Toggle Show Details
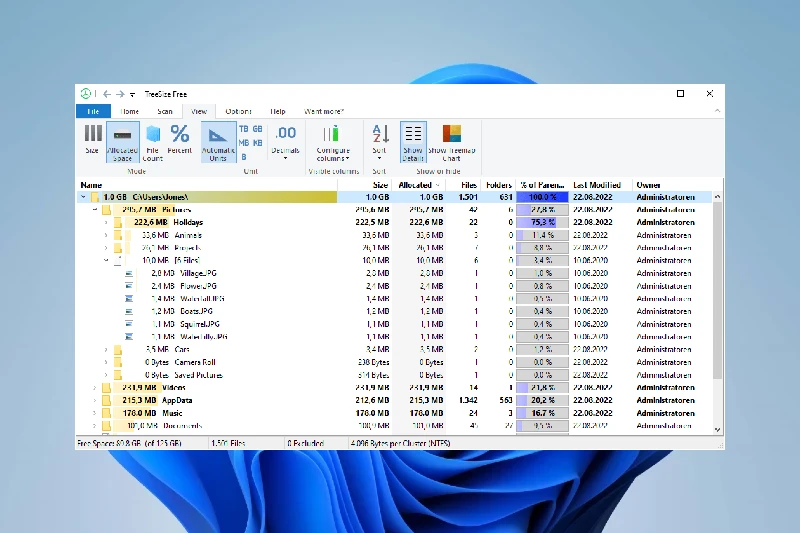Viewport: 800px width, 533px height. [413, 142]
